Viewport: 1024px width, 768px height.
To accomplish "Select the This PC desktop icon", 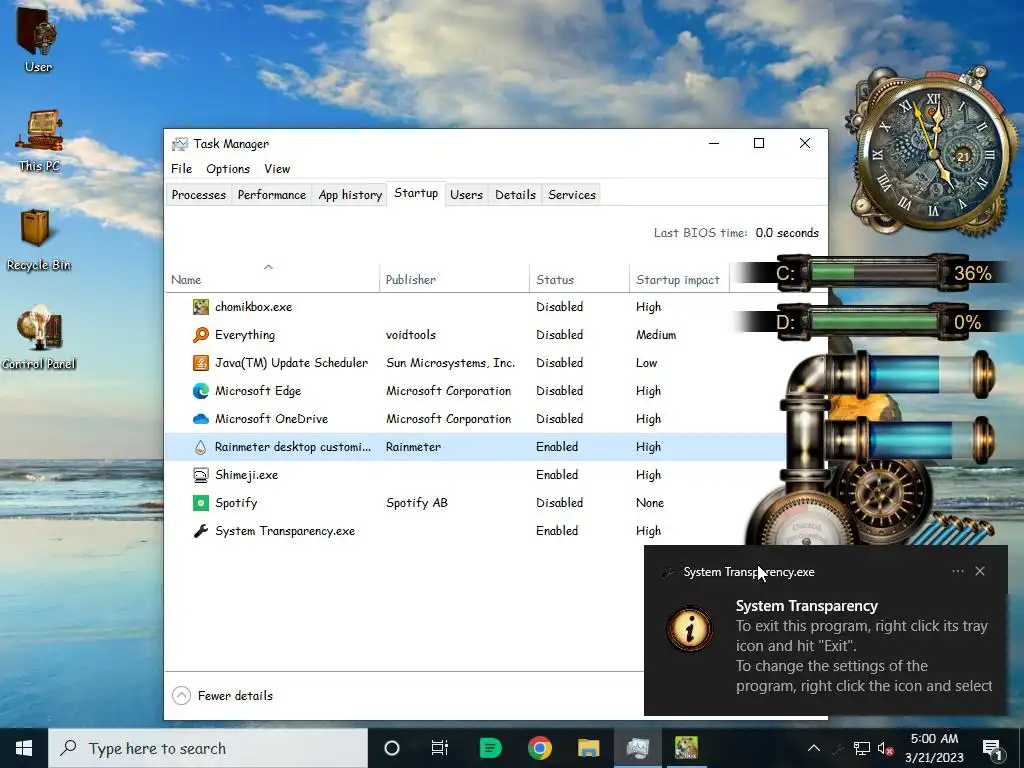I will click(39, 140).
